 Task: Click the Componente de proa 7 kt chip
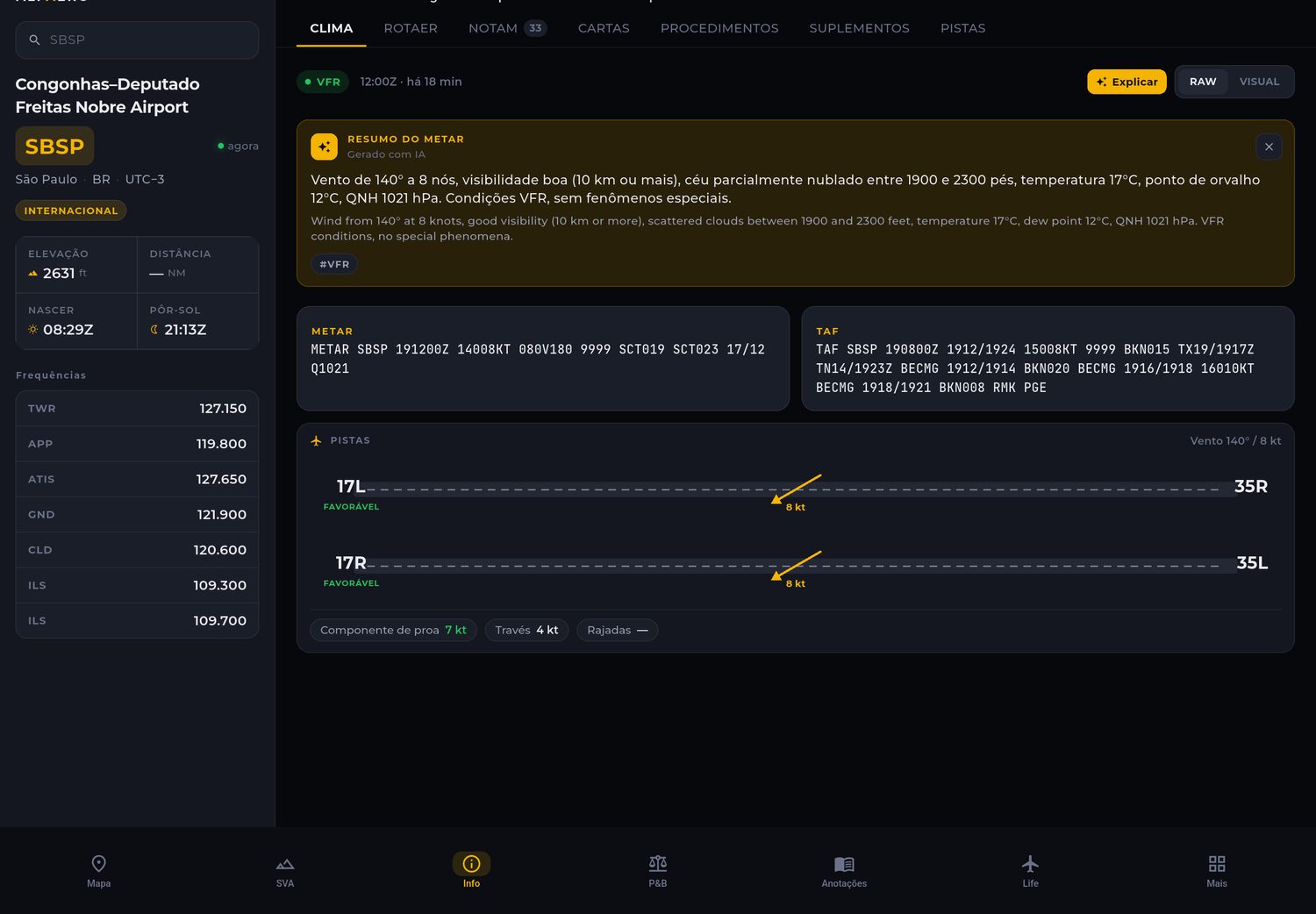[393, 630]
